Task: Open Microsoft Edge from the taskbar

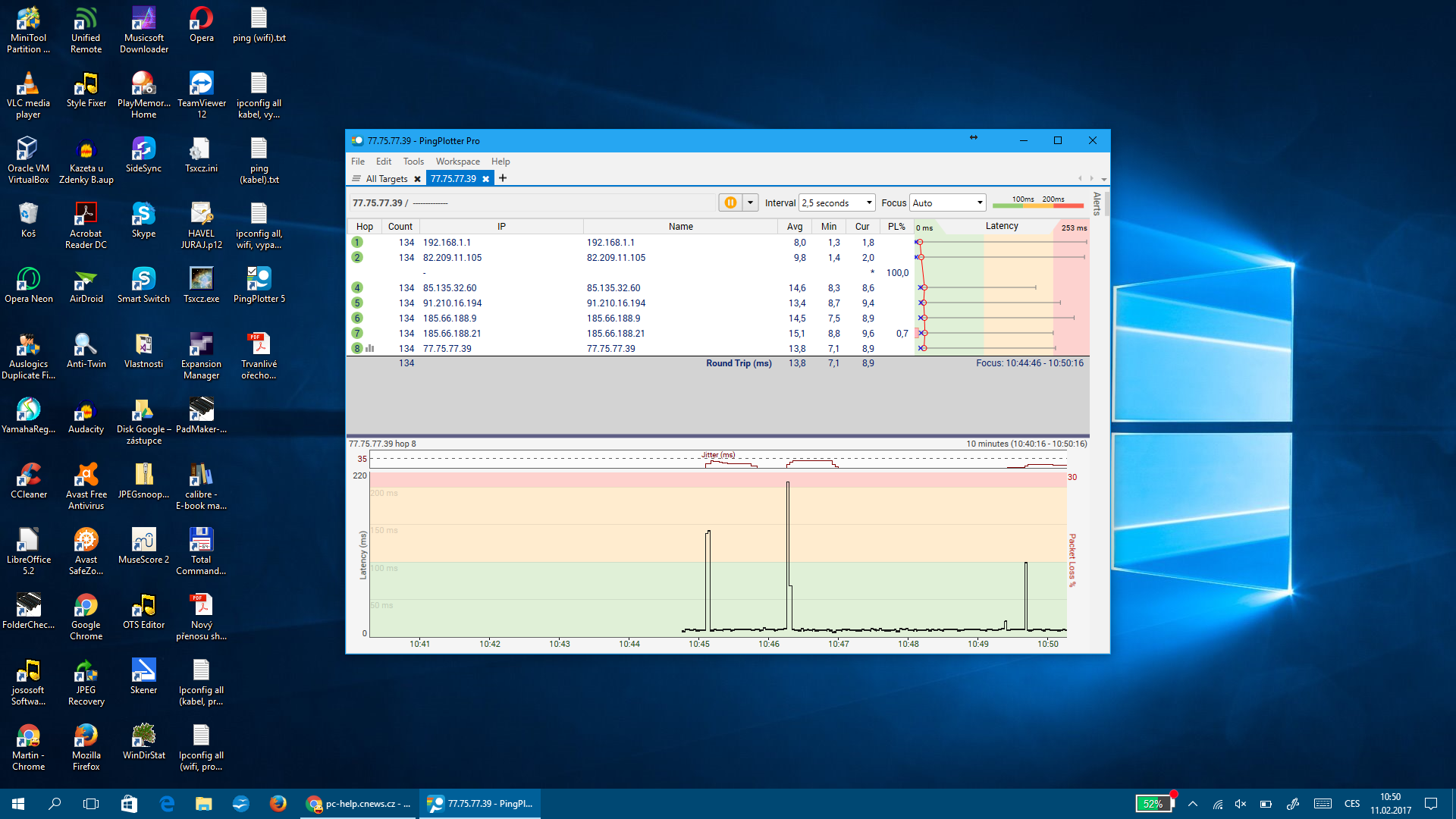Action: coord(167,804)
